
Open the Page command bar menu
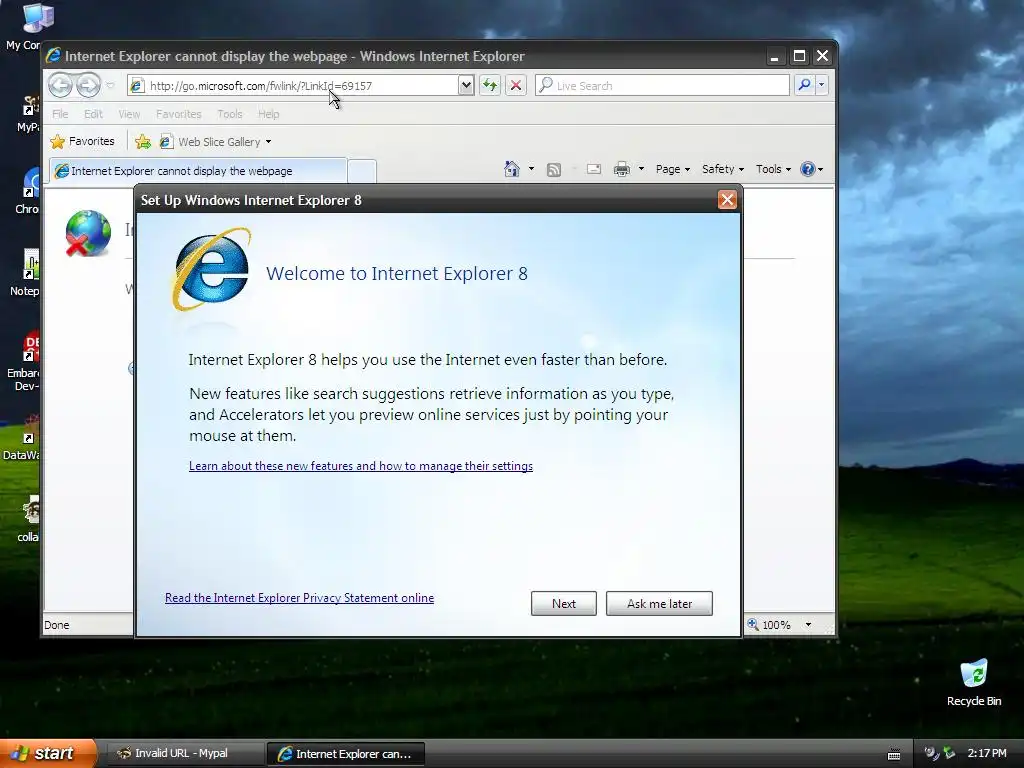pos(673,169)
